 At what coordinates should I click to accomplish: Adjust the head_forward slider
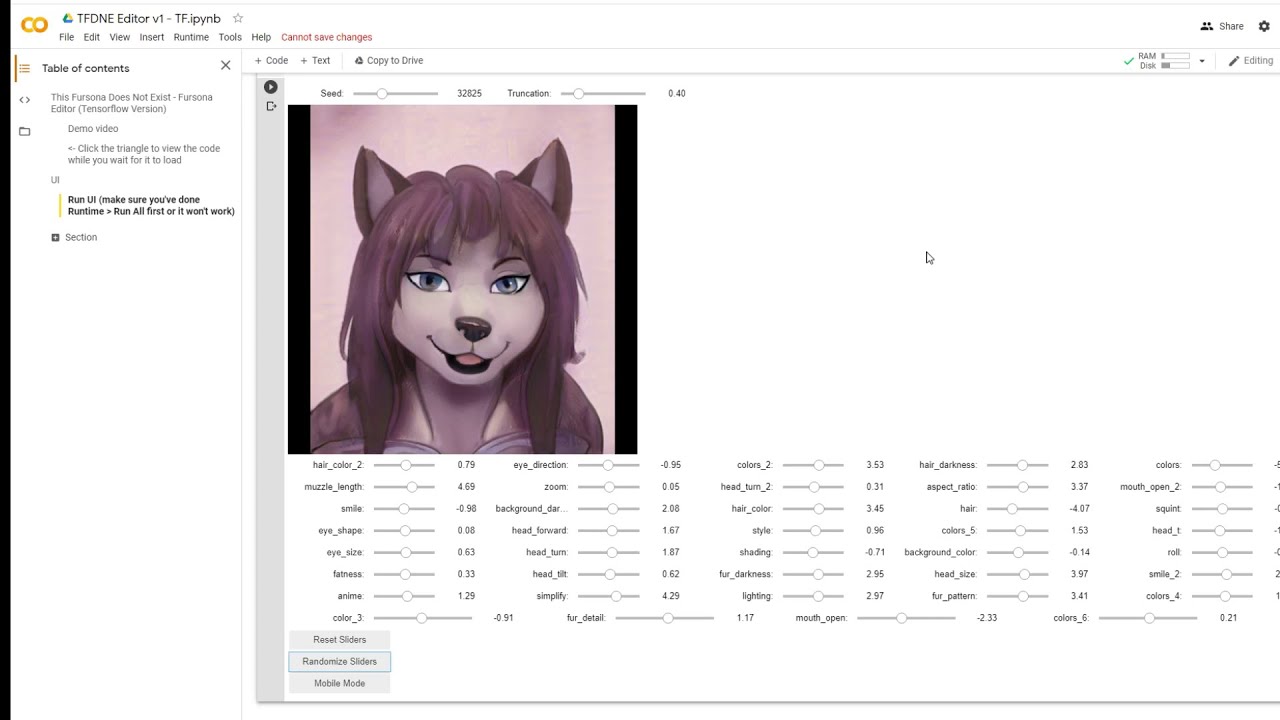(608, 531)
